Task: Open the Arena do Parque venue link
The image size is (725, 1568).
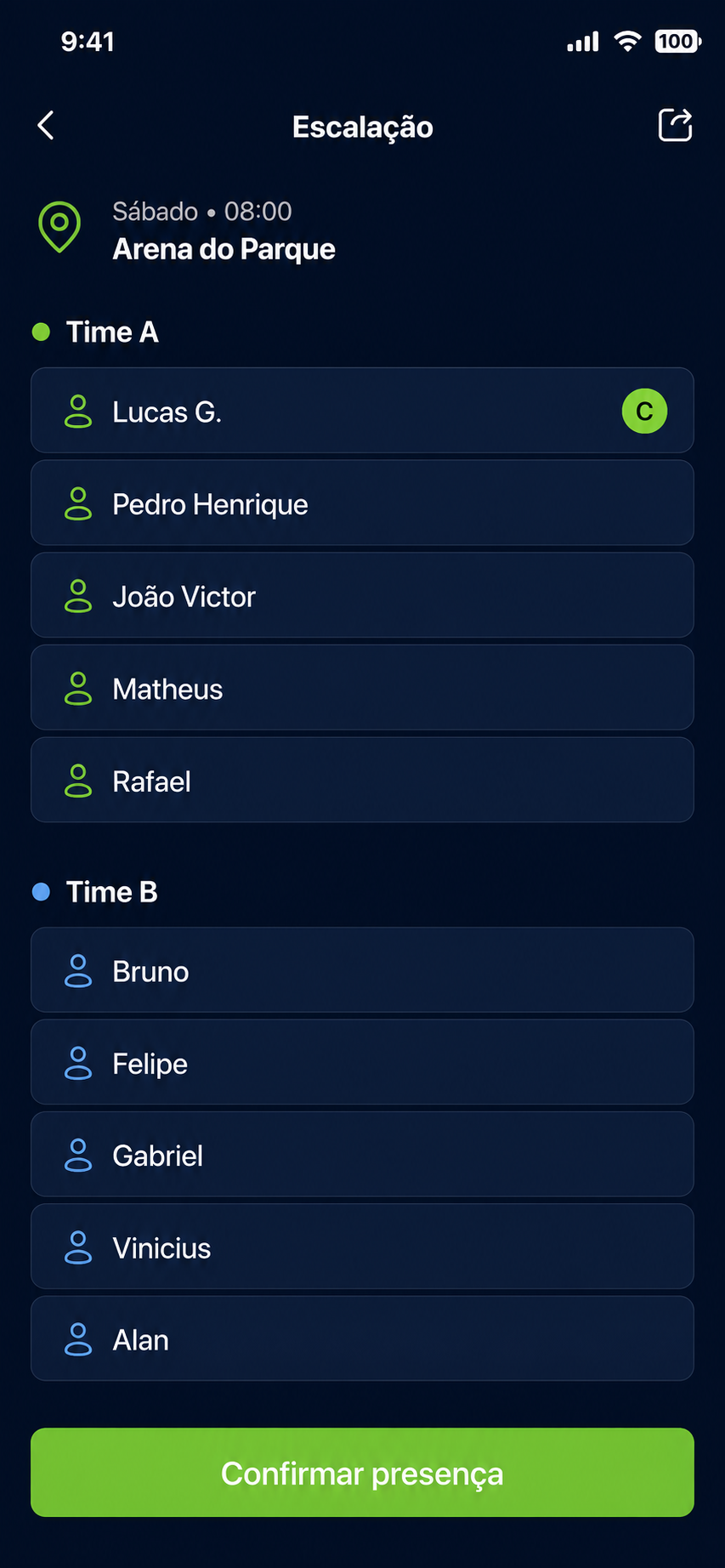Action: pyautogui.click(x=224, y=249)
